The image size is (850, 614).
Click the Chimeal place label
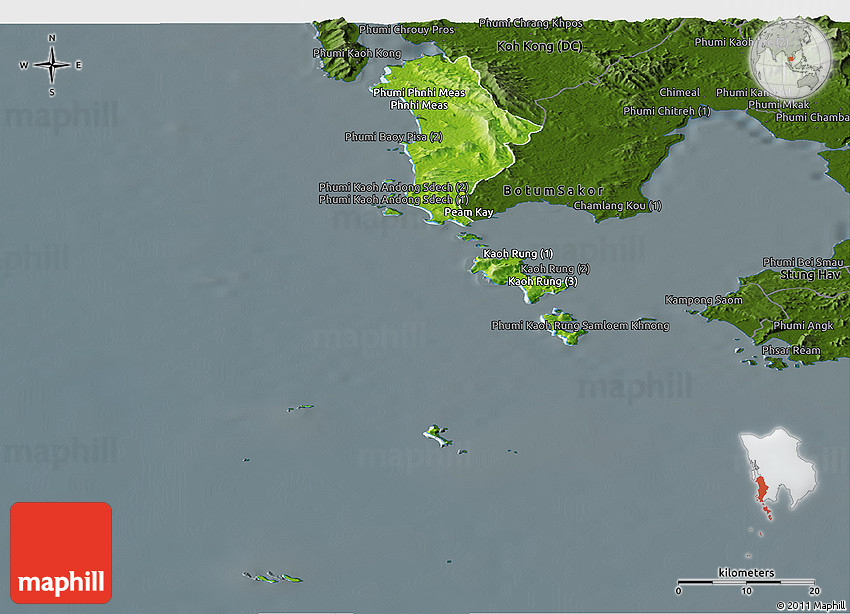point(679,93)
